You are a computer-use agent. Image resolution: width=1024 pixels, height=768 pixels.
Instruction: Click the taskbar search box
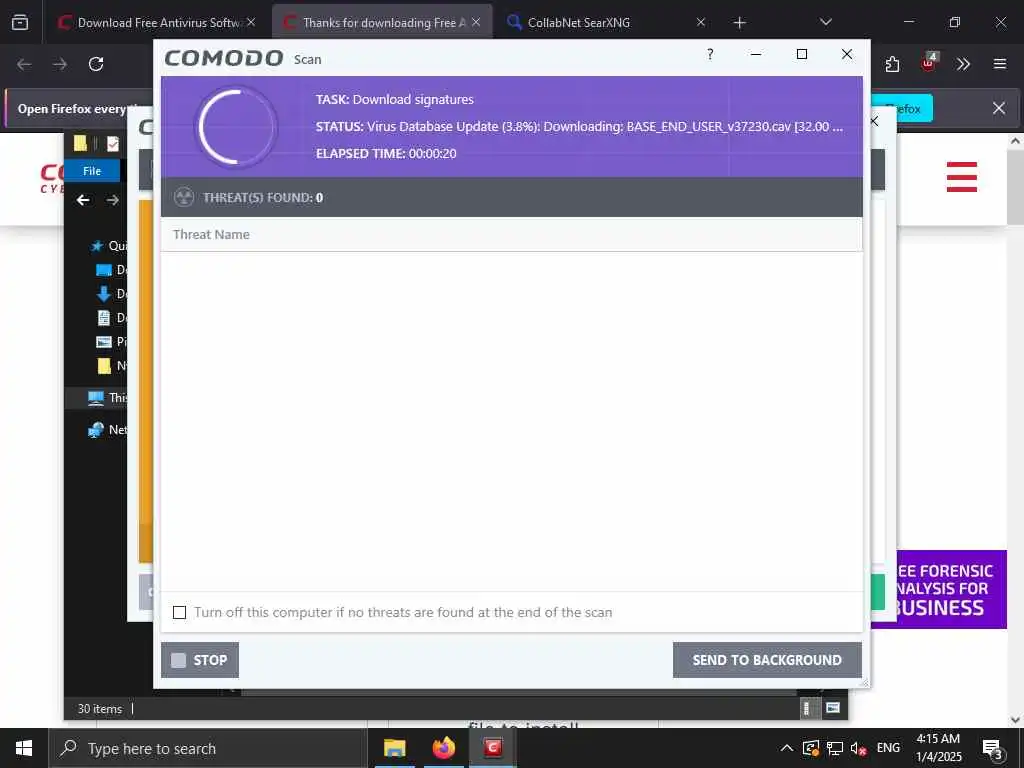(x=208, y=748)
